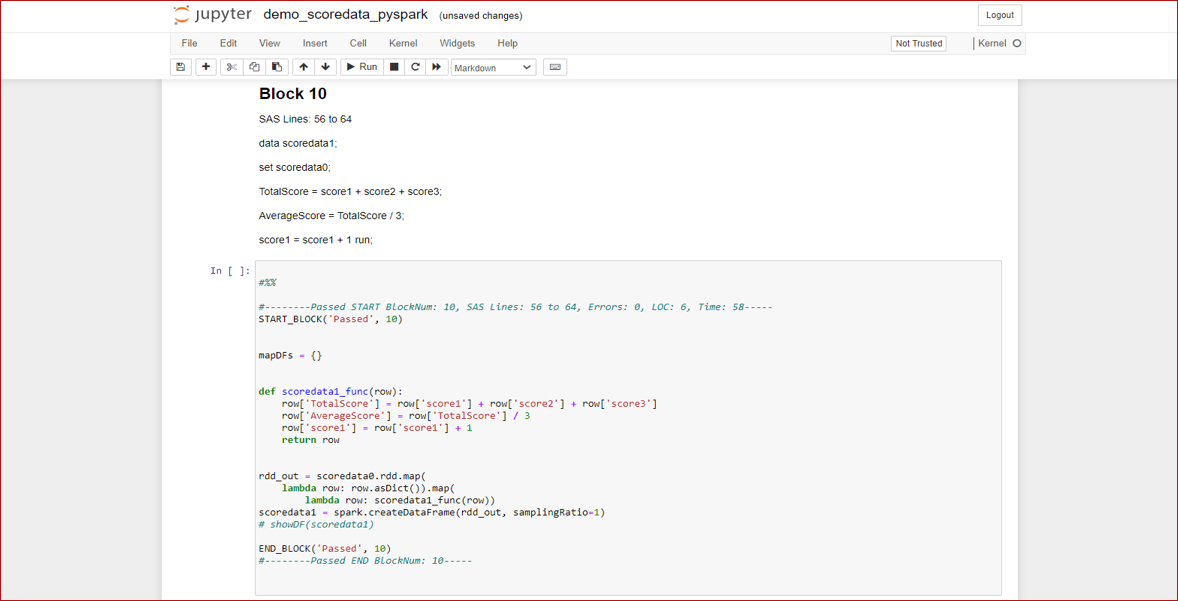Click the "In [ ]:" cell prompt
The height and width of the screenshot is (601, 1178).
click(230, 270)
